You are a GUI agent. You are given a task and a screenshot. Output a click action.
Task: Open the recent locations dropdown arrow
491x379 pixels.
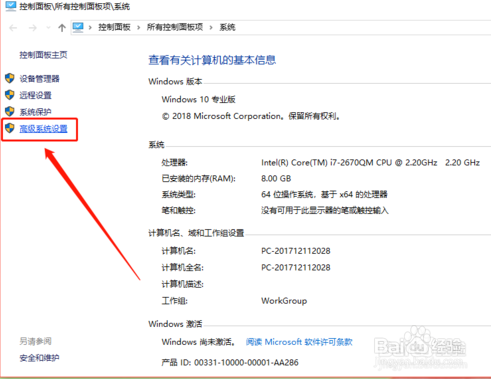[48, 28]
